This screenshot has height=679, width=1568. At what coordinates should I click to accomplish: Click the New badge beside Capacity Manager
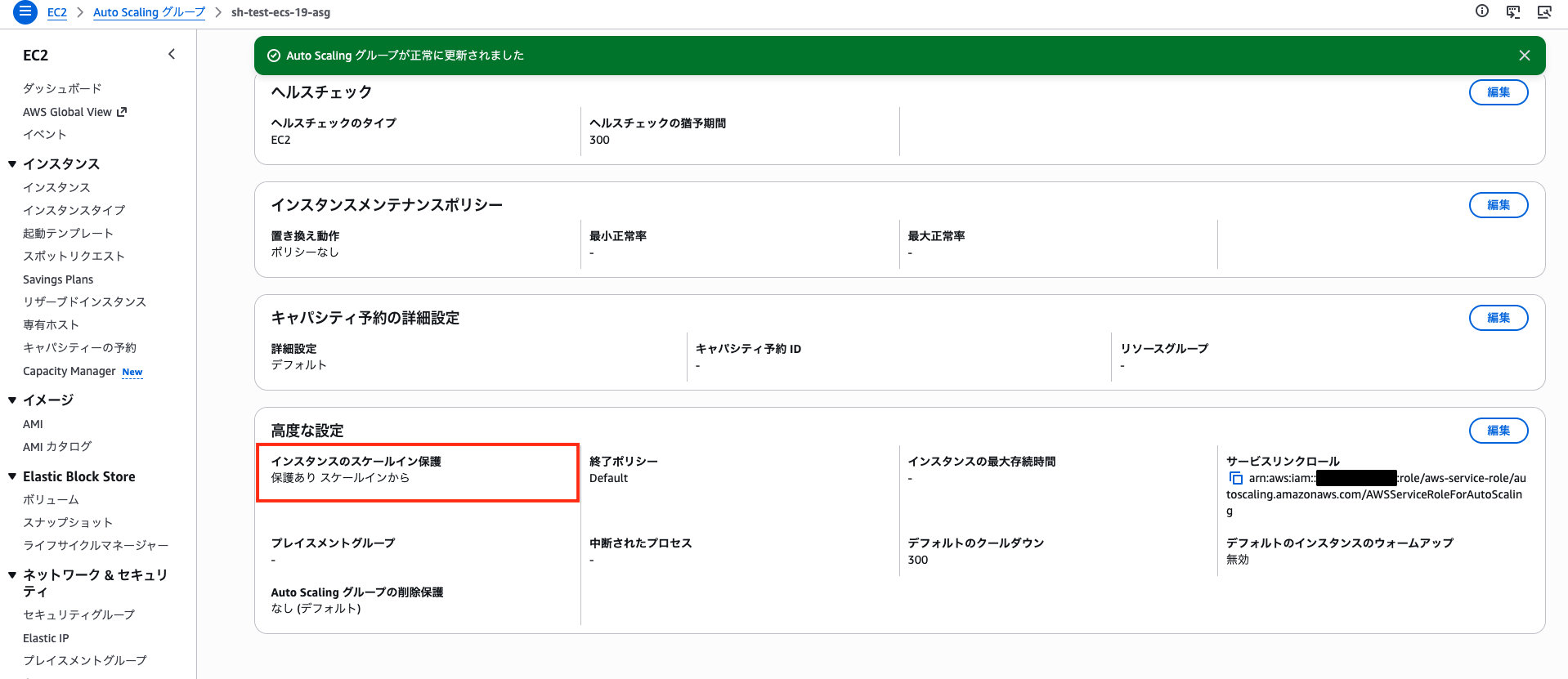132,372
